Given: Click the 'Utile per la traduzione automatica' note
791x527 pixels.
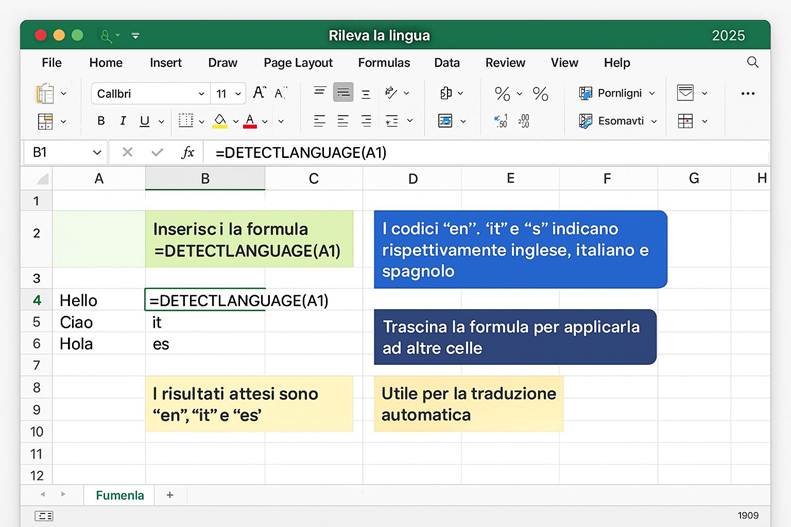Looking at the screenshot, I should [x=469, y=403].
